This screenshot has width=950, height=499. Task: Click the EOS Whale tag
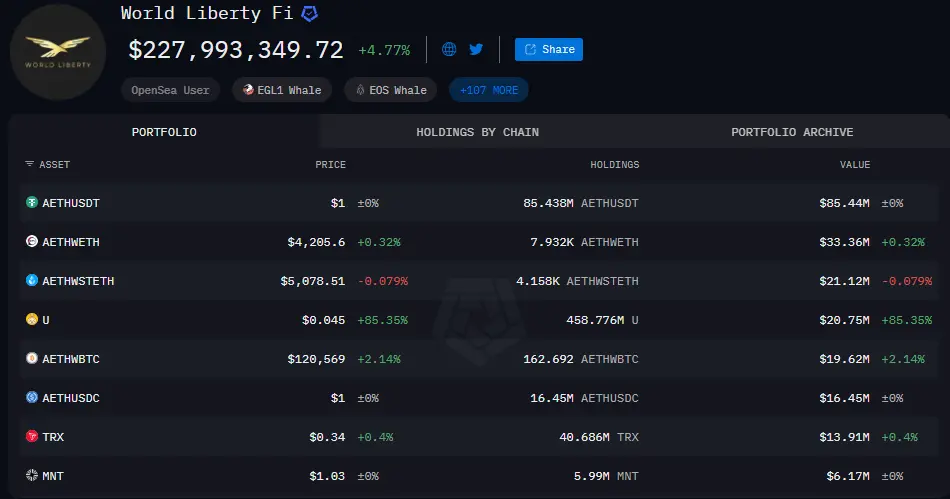(x=390, y=90)
